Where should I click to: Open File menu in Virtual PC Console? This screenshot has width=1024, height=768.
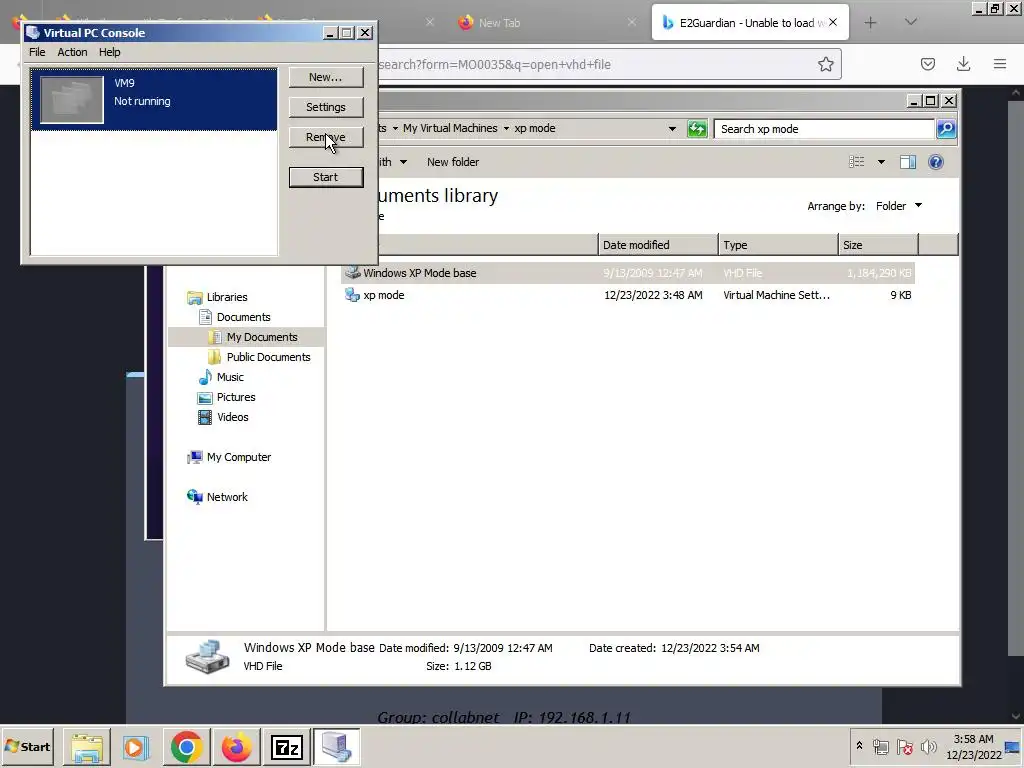[x=37, y=52]
